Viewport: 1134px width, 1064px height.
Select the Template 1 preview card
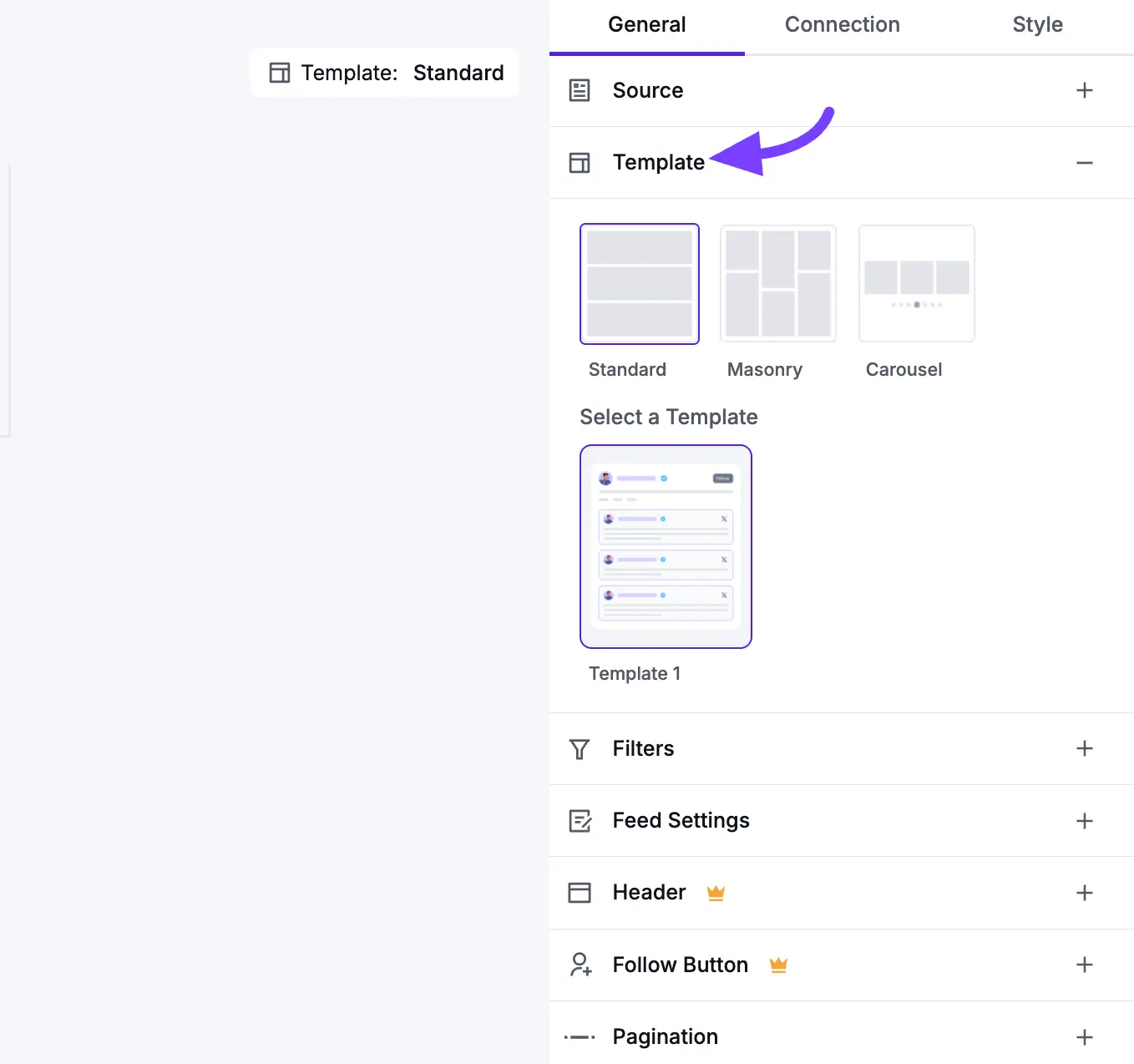point(666,546)
